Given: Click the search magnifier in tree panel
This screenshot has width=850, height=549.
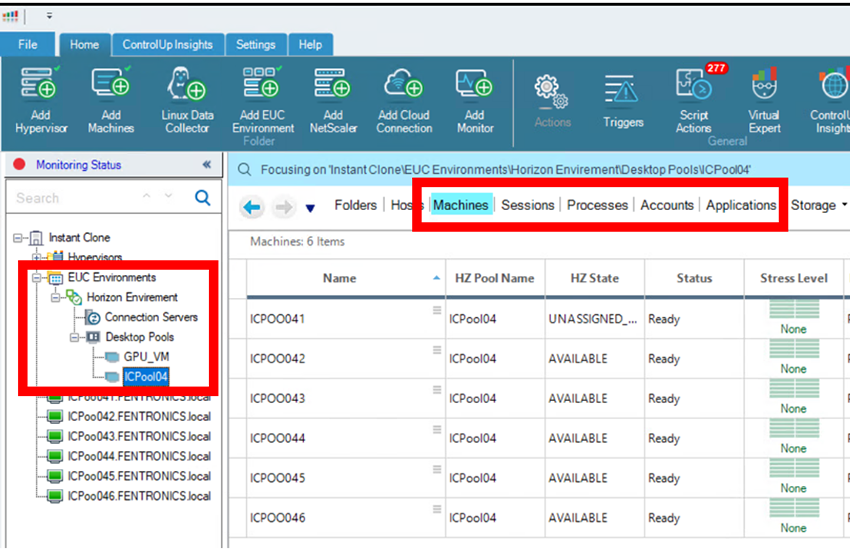Looking at the screenshot, I should pyautogui.click(x=203, y=198).
